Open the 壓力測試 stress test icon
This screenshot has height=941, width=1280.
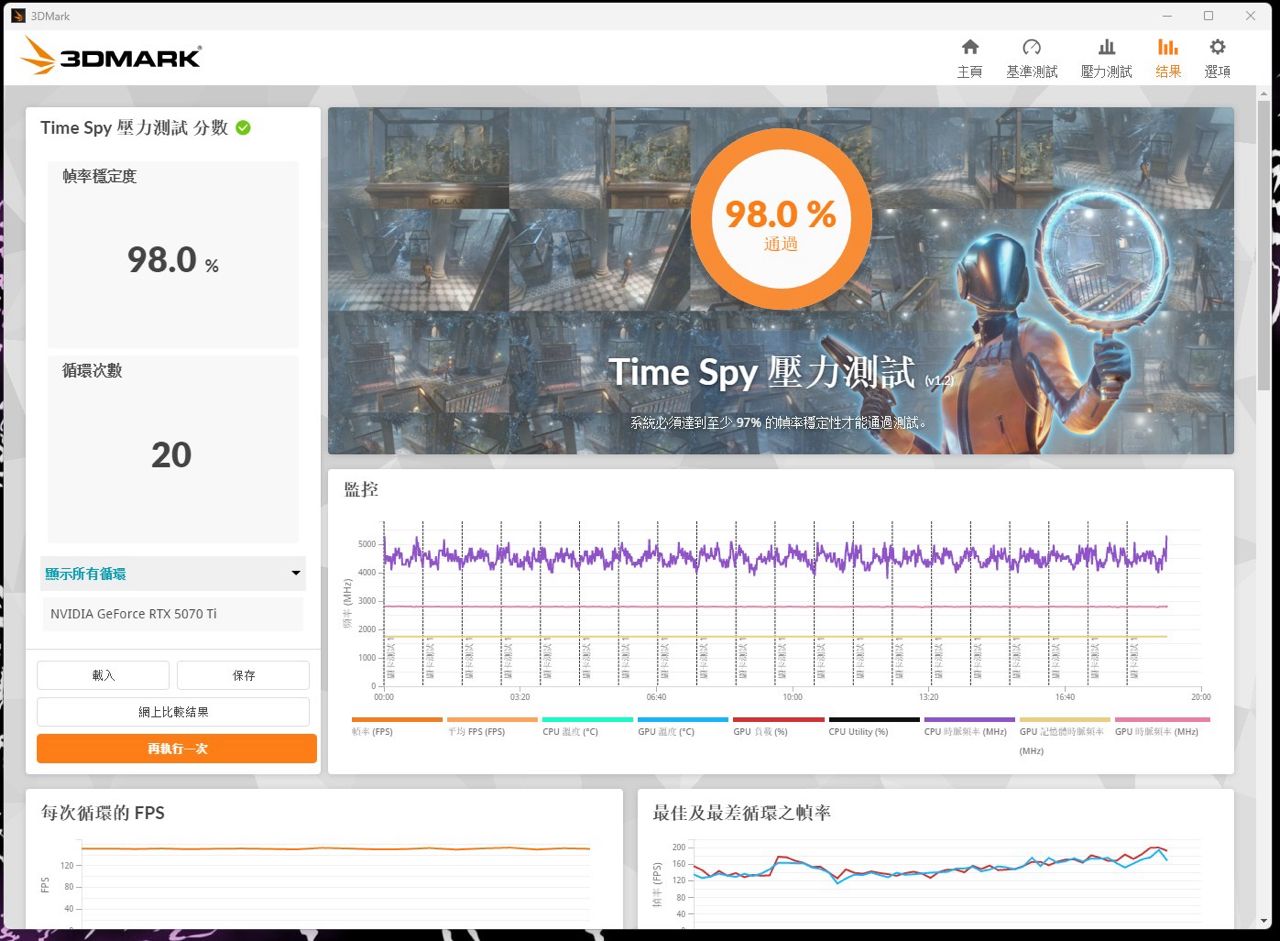1106,48
